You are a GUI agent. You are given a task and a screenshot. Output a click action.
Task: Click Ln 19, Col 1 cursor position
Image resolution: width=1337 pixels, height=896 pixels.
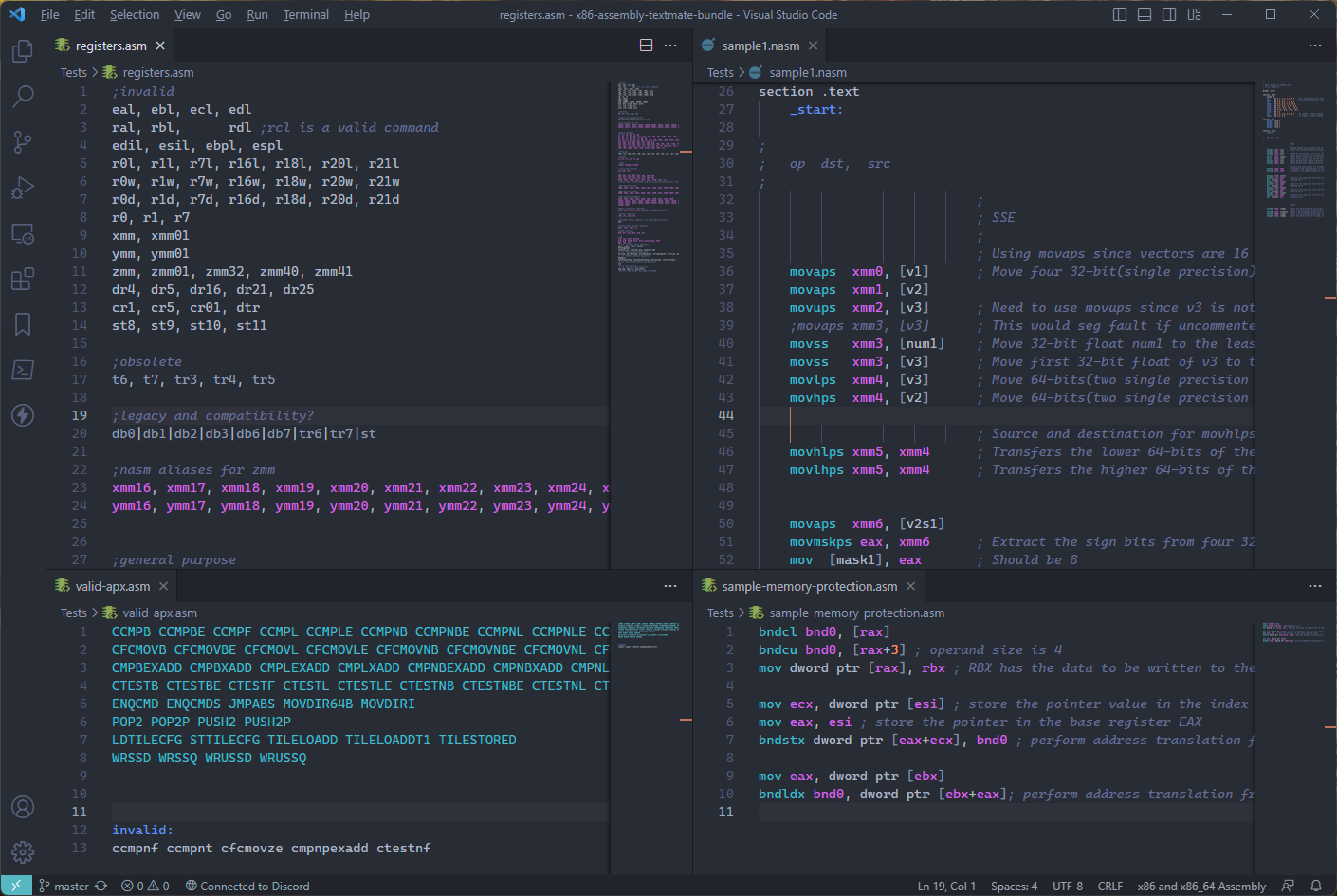click(946, 886)
